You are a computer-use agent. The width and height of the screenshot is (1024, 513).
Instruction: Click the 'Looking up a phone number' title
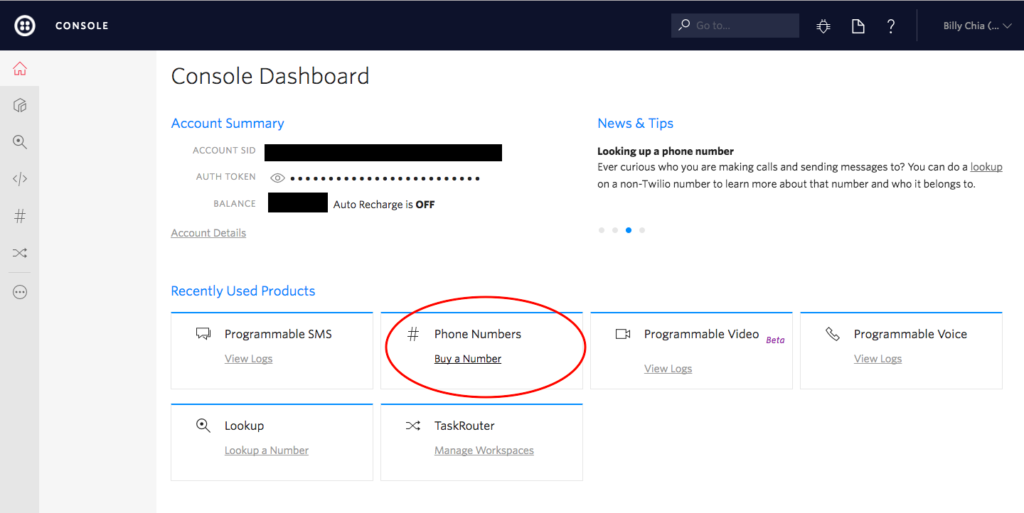click(665, 151)
